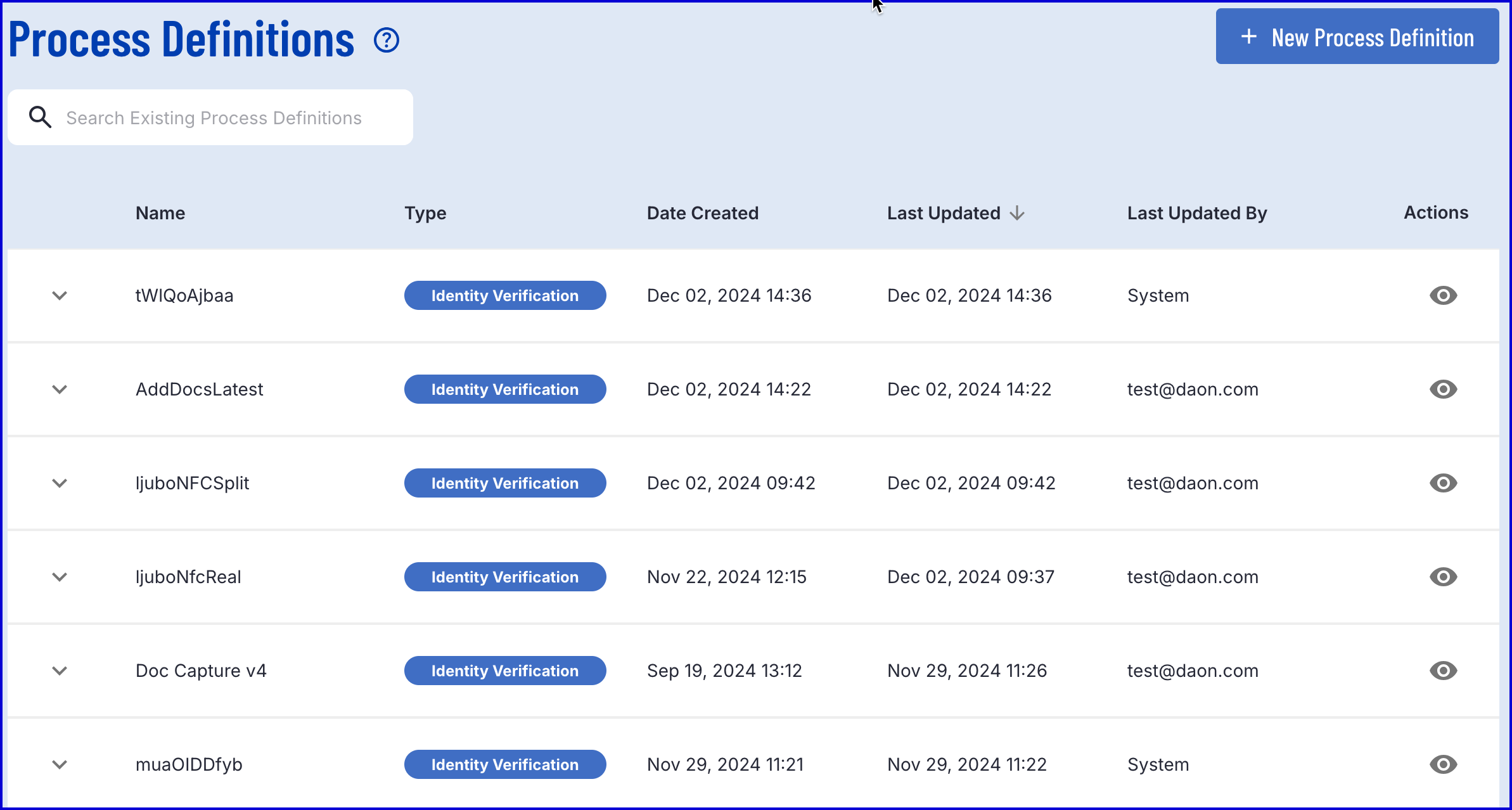Image resolution: width=1512 pixels, height=810 pixels.
Task: Expand the ljuboNFCSplit row
Action: click(x=60, y=483)
